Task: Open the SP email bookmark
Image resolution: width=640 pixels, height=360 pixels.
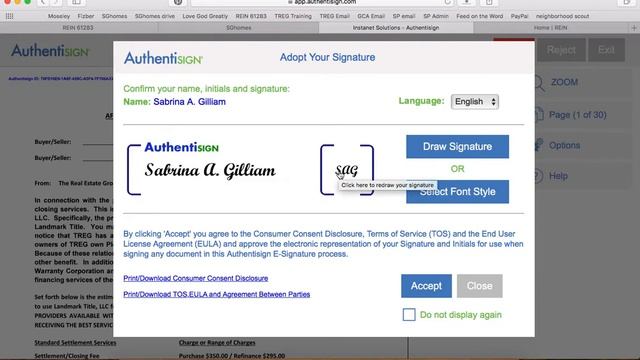Action: tap(404, 16)
